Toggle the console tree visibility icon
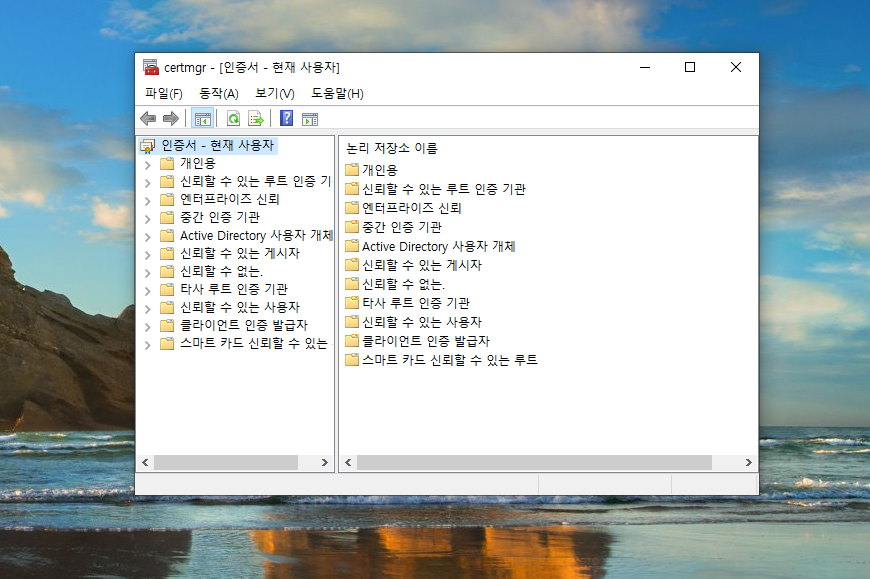Viewport: 870px width, 579px height. tap(204, 118)
